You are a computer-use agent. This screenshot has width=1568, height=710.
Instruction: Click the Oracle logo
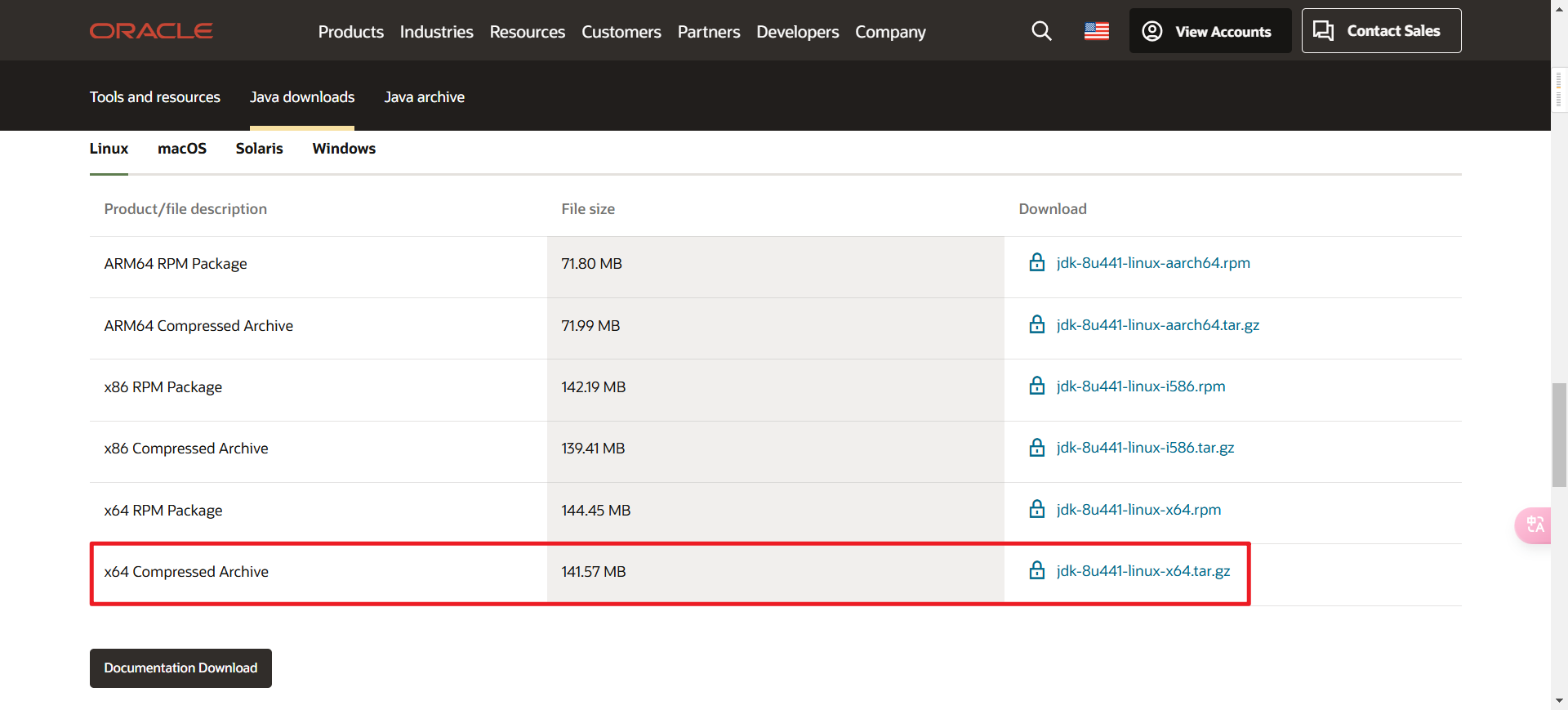tap(151, 31)
